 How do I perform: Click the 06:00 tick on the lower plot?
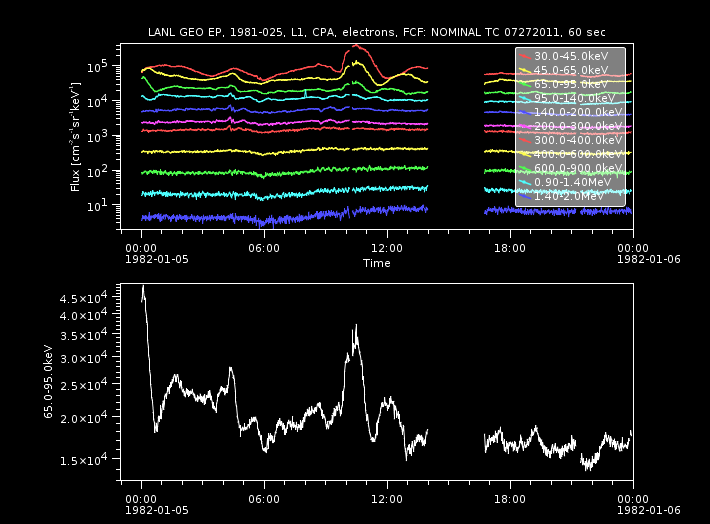coord(264,497)
